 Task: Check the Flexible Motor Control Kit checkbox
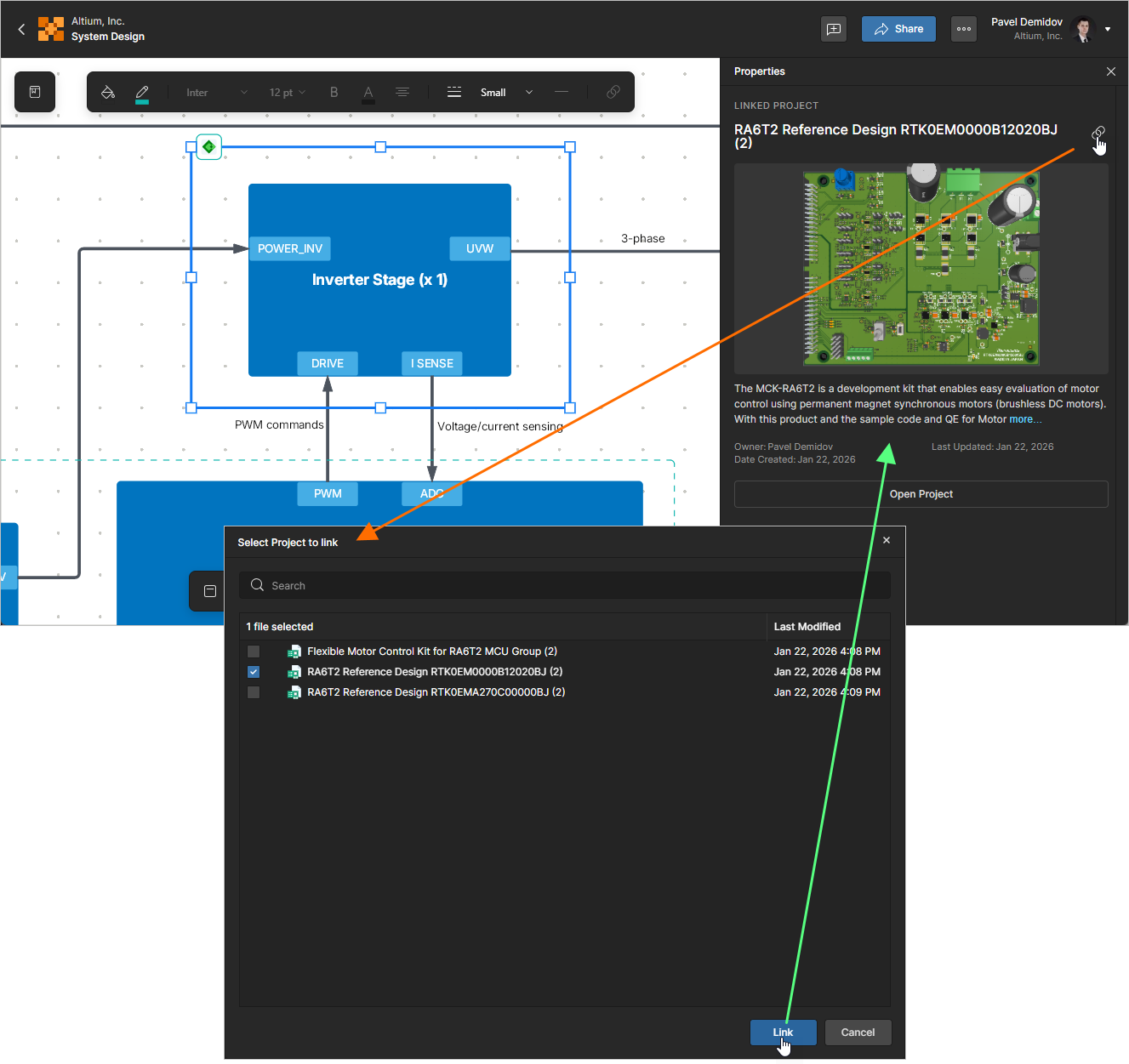pos(254,651)
